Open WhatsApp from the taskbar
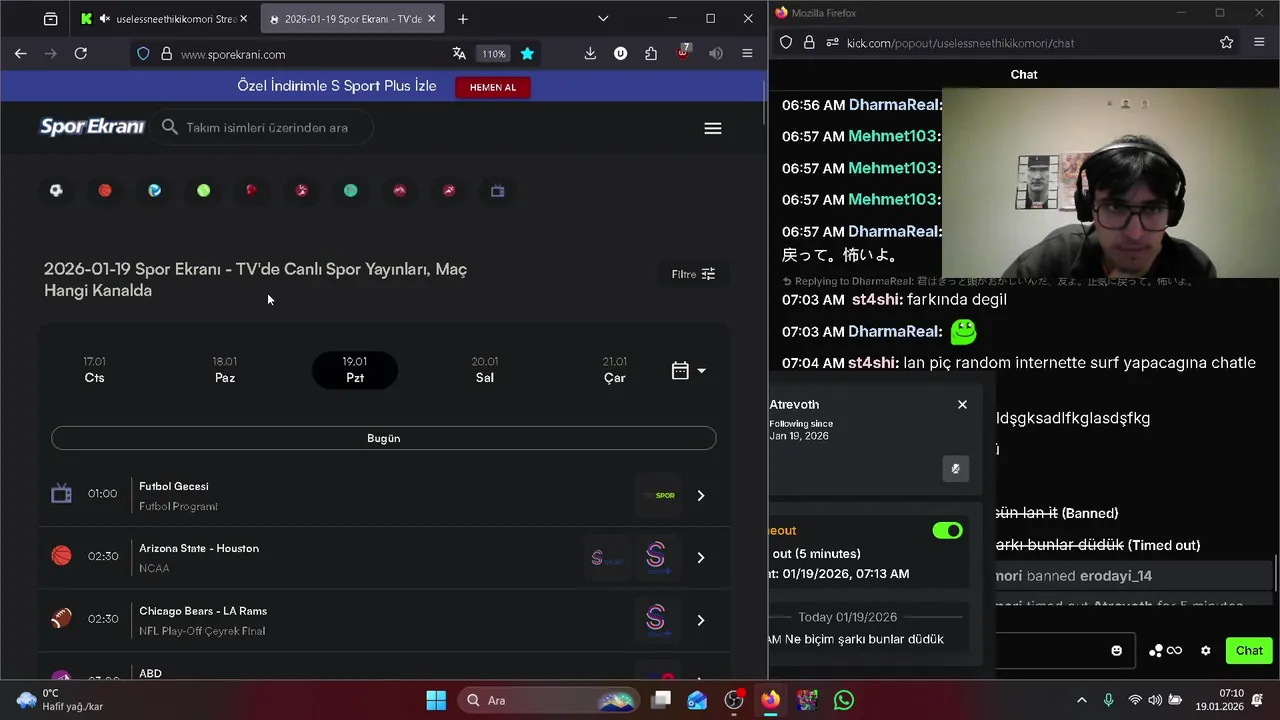 coord(844,700)
